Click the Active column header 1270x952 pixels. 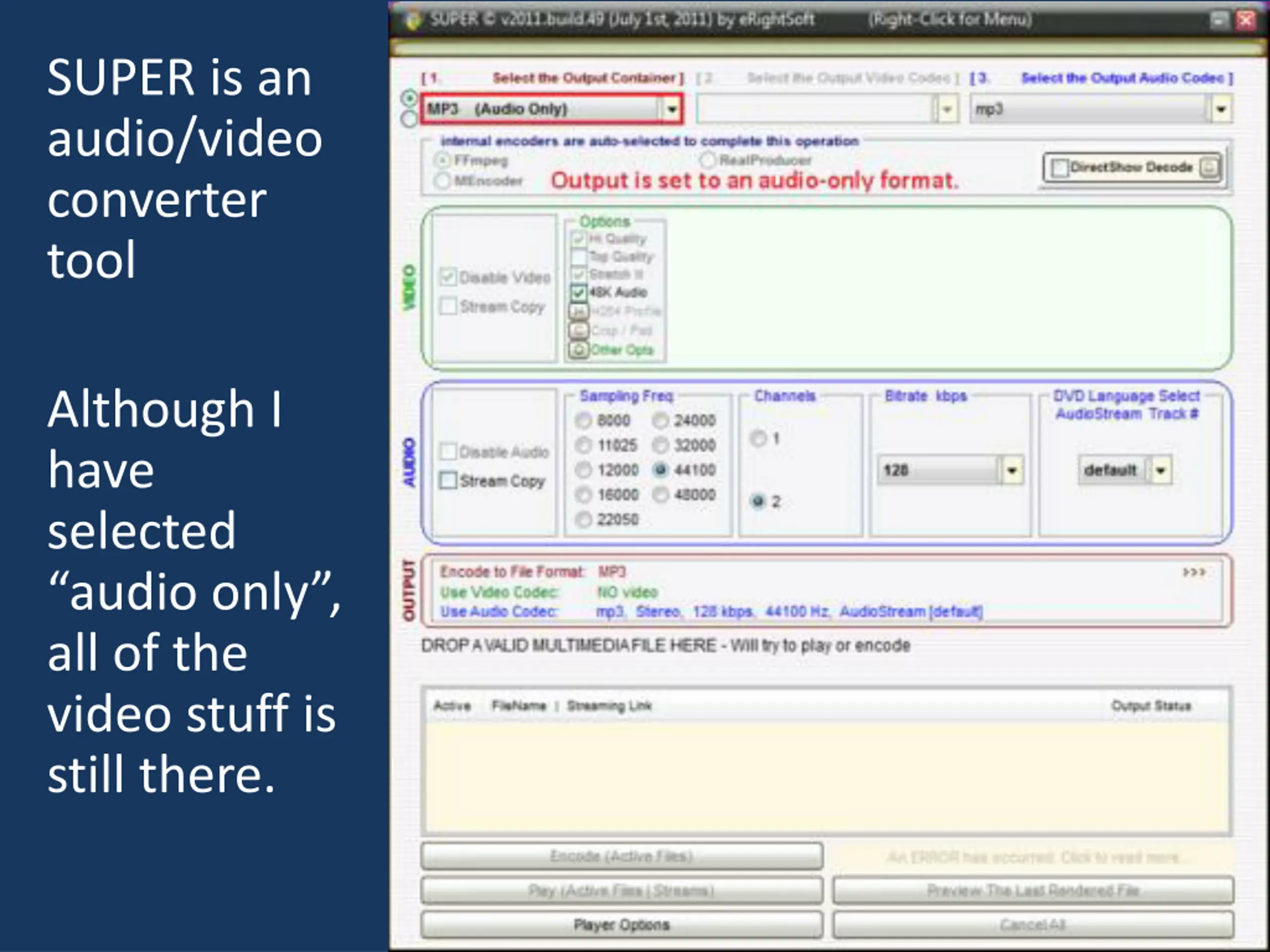coord(452,706)
